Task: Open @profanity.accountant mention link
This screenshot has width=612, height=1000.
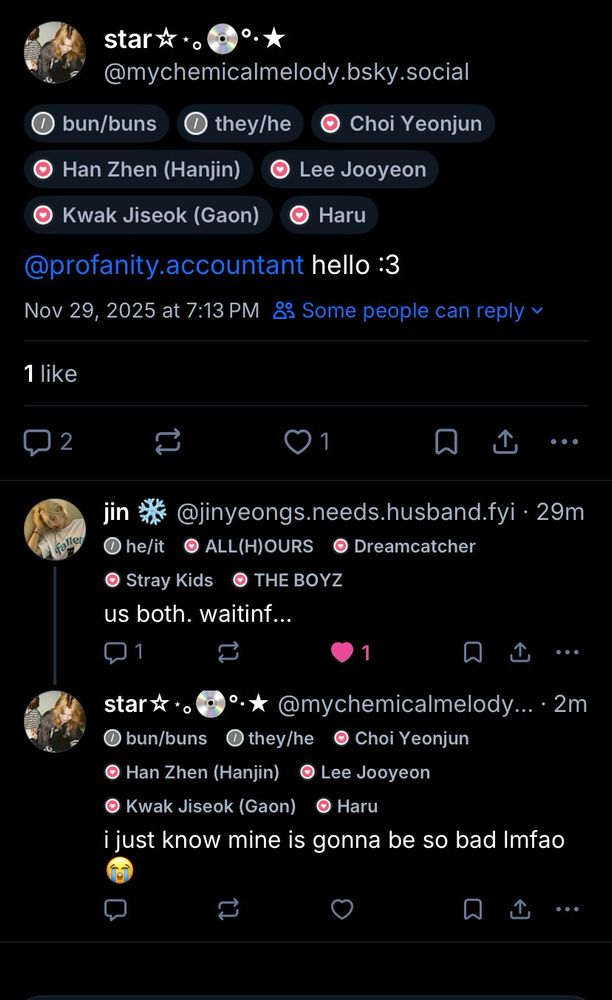Action: coord(164,265)
